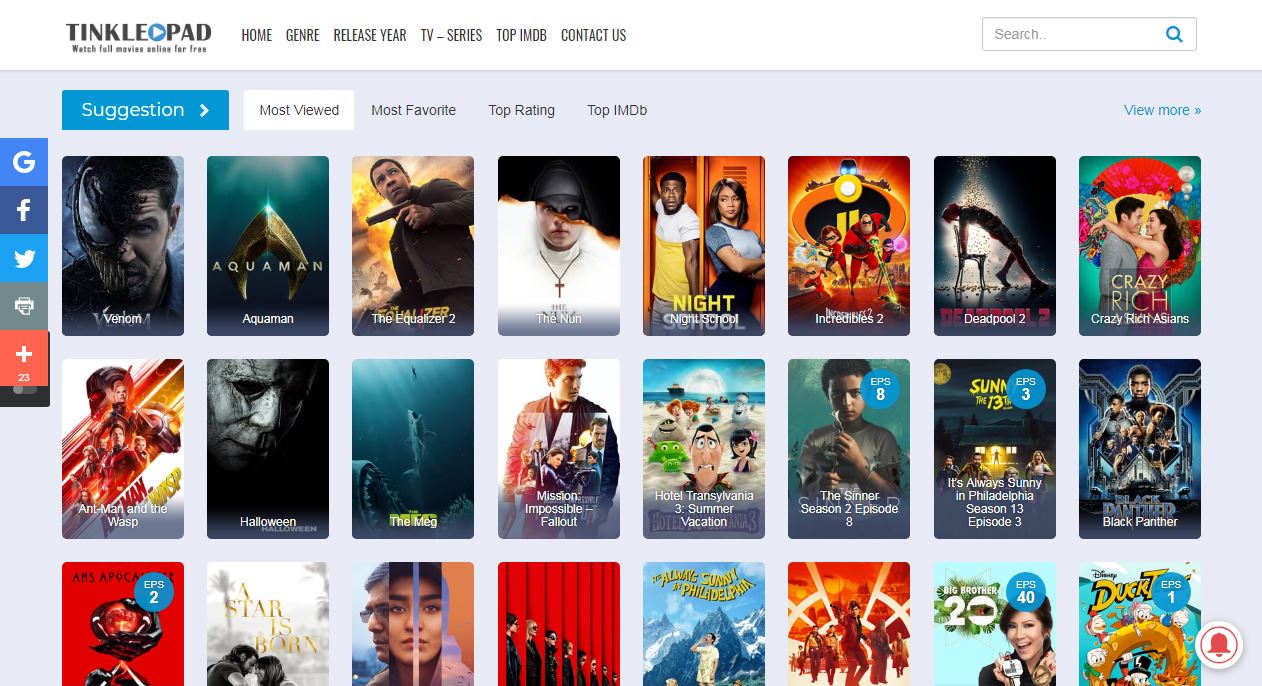
Task: Click the 'Aquaman' title text
Action: (268, 319)
